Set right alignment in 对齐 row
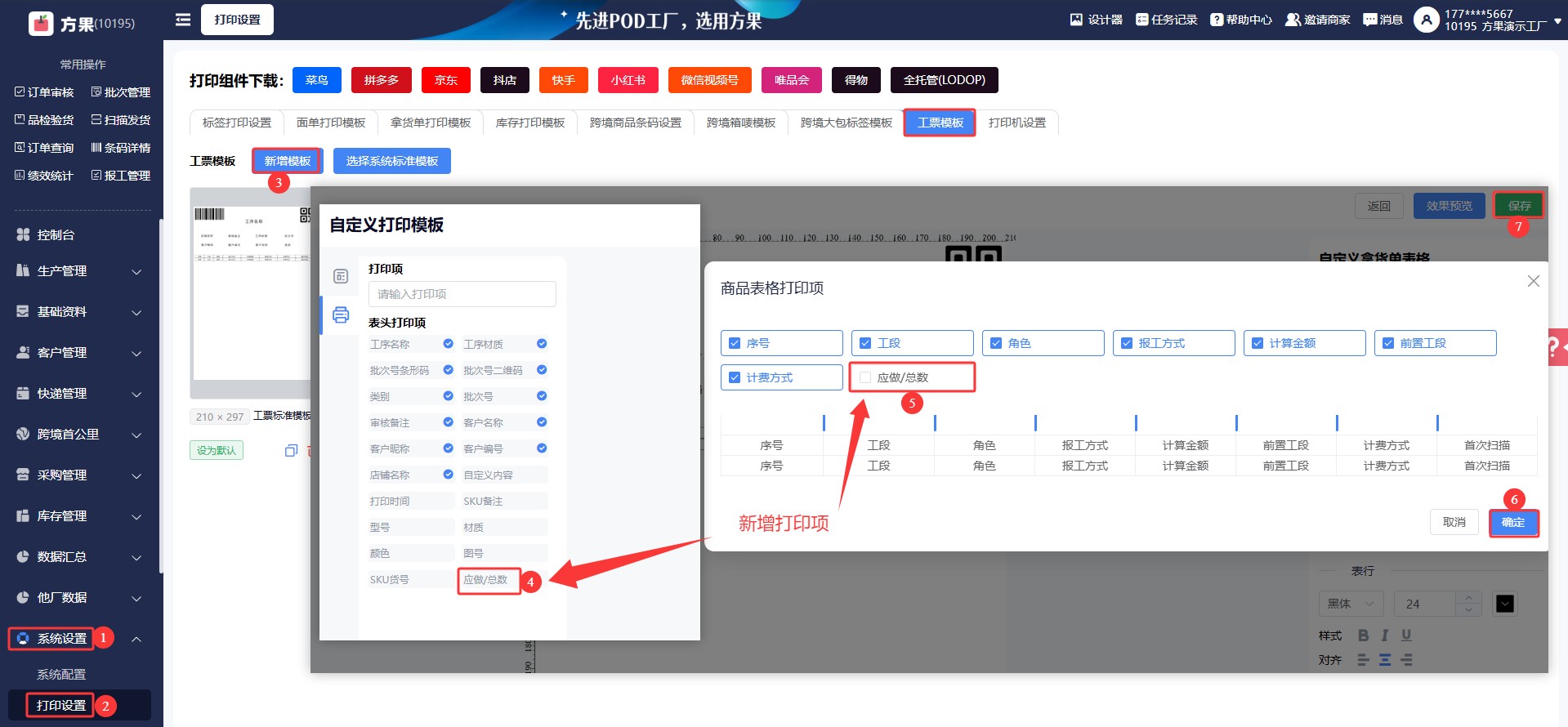The height and width of the screenshot is (727, 1568). point(1407,660)
